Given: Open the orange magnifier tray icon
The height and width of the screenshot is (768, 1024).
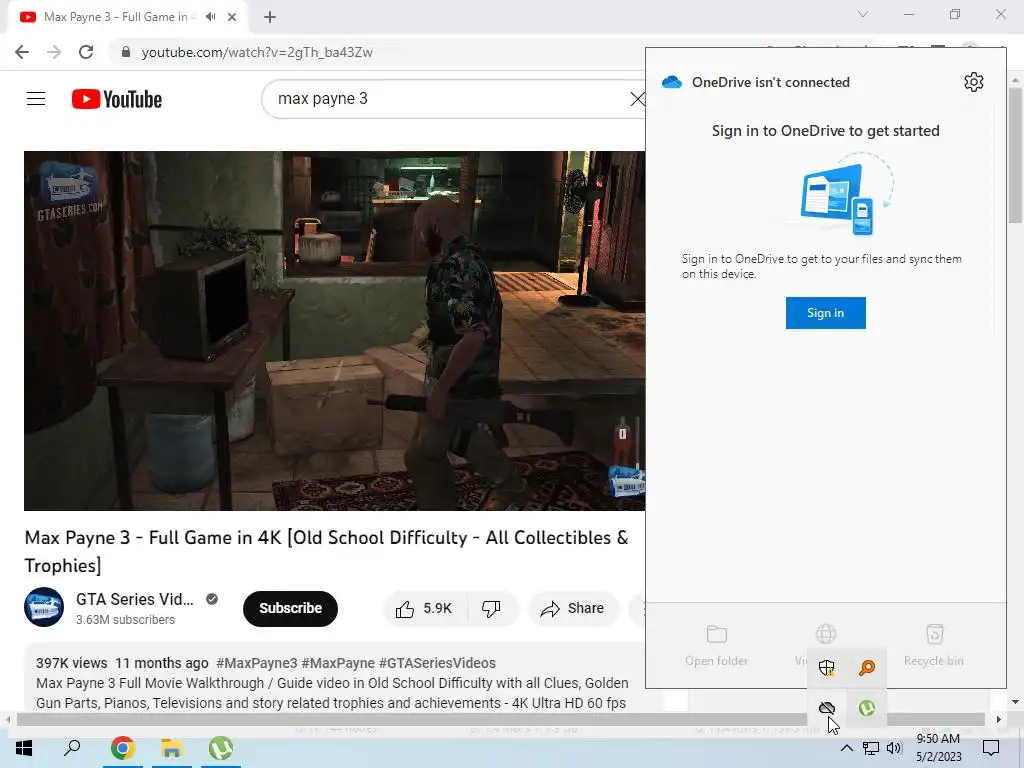Looking at the screenshot, I should 867,667.
